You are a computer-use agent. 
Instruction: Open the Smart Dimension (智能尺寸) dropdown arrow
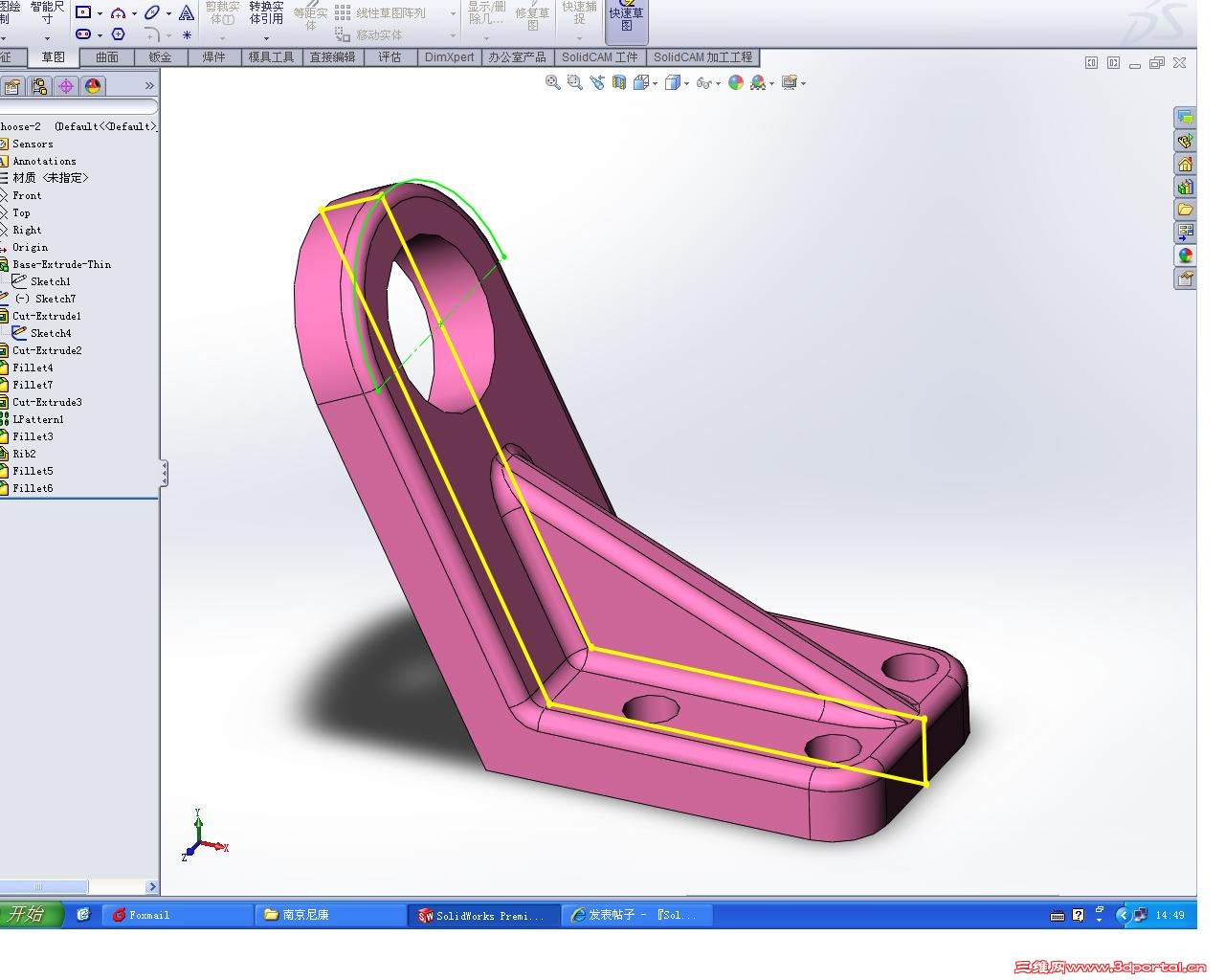[x=47, y=39]
